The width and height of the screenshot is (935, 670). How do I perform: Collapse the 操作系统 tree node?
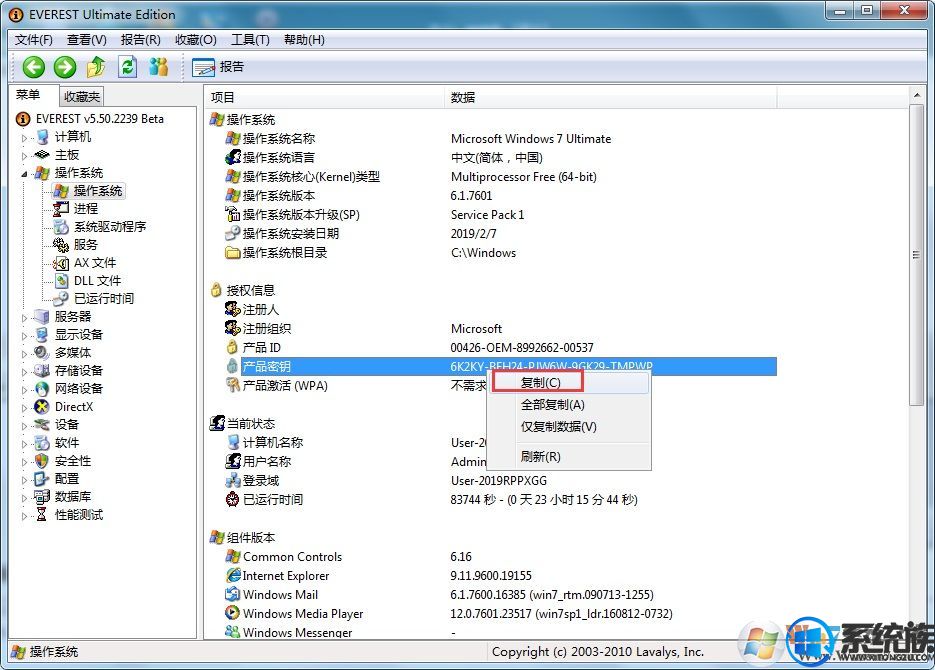tap(24, 173)
